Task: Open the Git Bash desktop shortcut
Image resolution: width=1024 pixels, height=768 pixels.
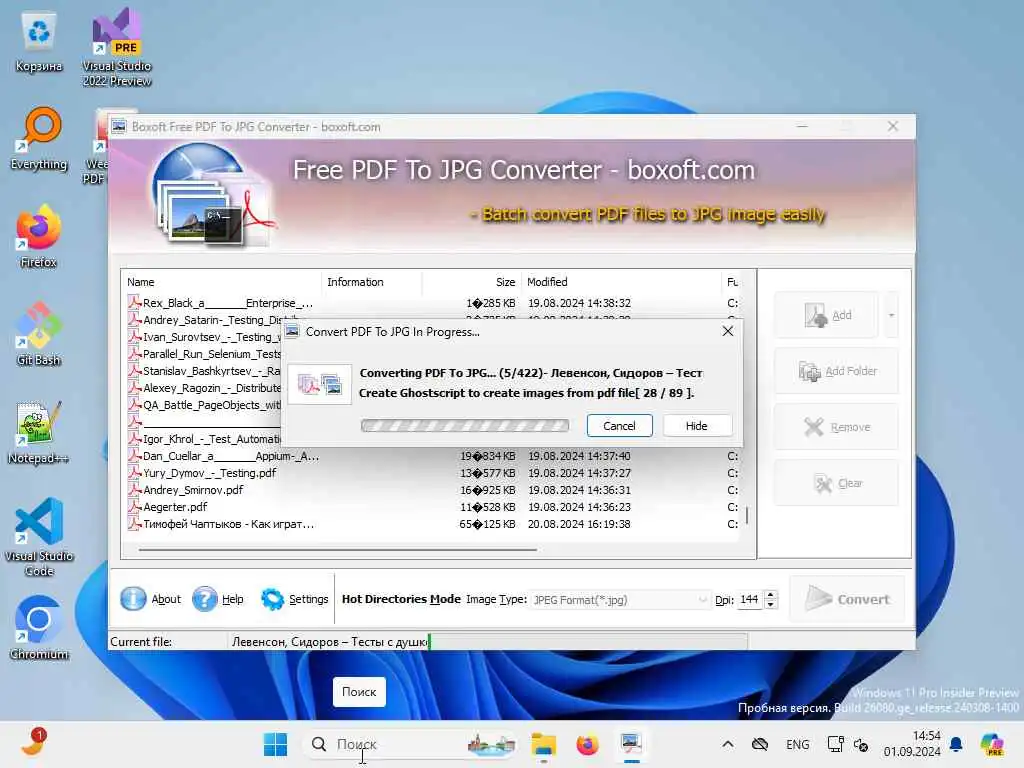Action: coord(39,334)
